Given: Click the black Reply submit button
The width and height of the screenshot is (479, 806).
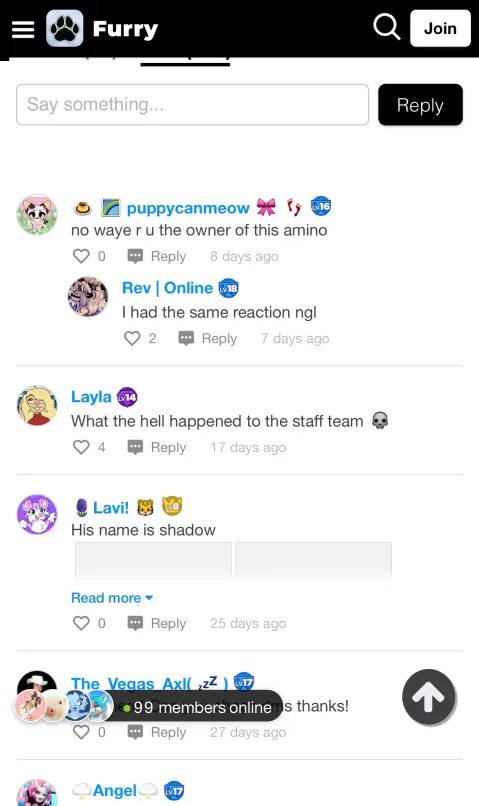Looking at the screenshot, I should click(420, 105).
